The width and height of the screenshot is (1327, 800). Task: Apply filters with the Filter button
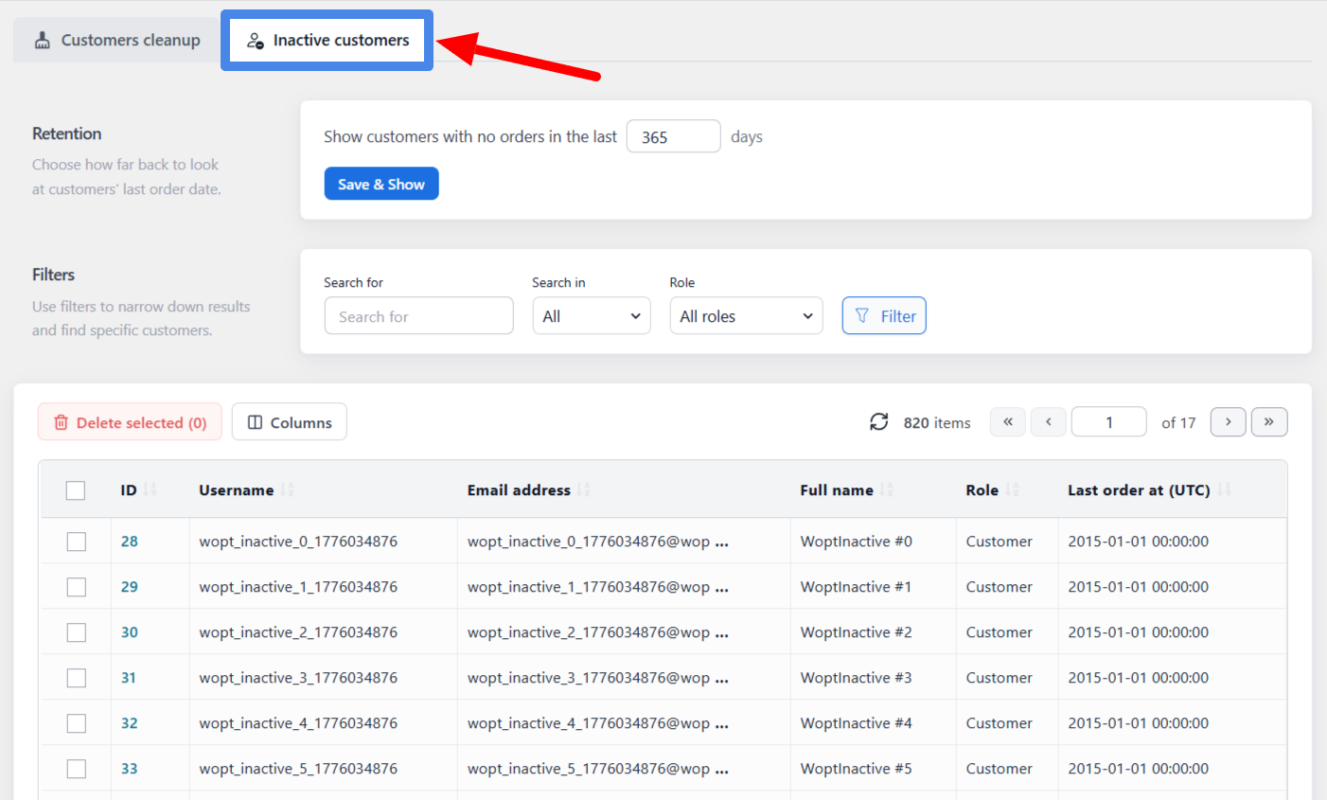pyautogui.click(x=884, y=316)
